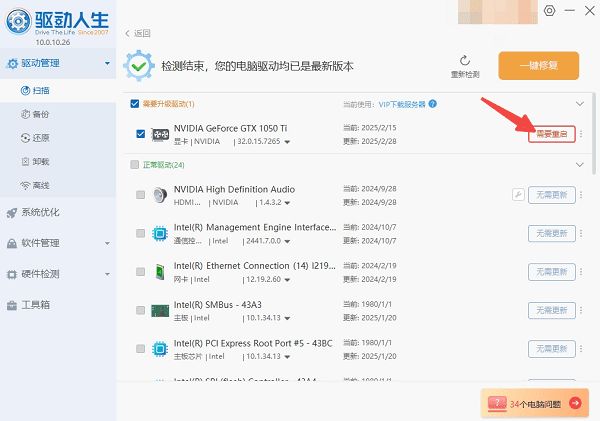Check the NVIDIA High Definition Audio checkbox
600x421 pixels.
pos(140,195)
